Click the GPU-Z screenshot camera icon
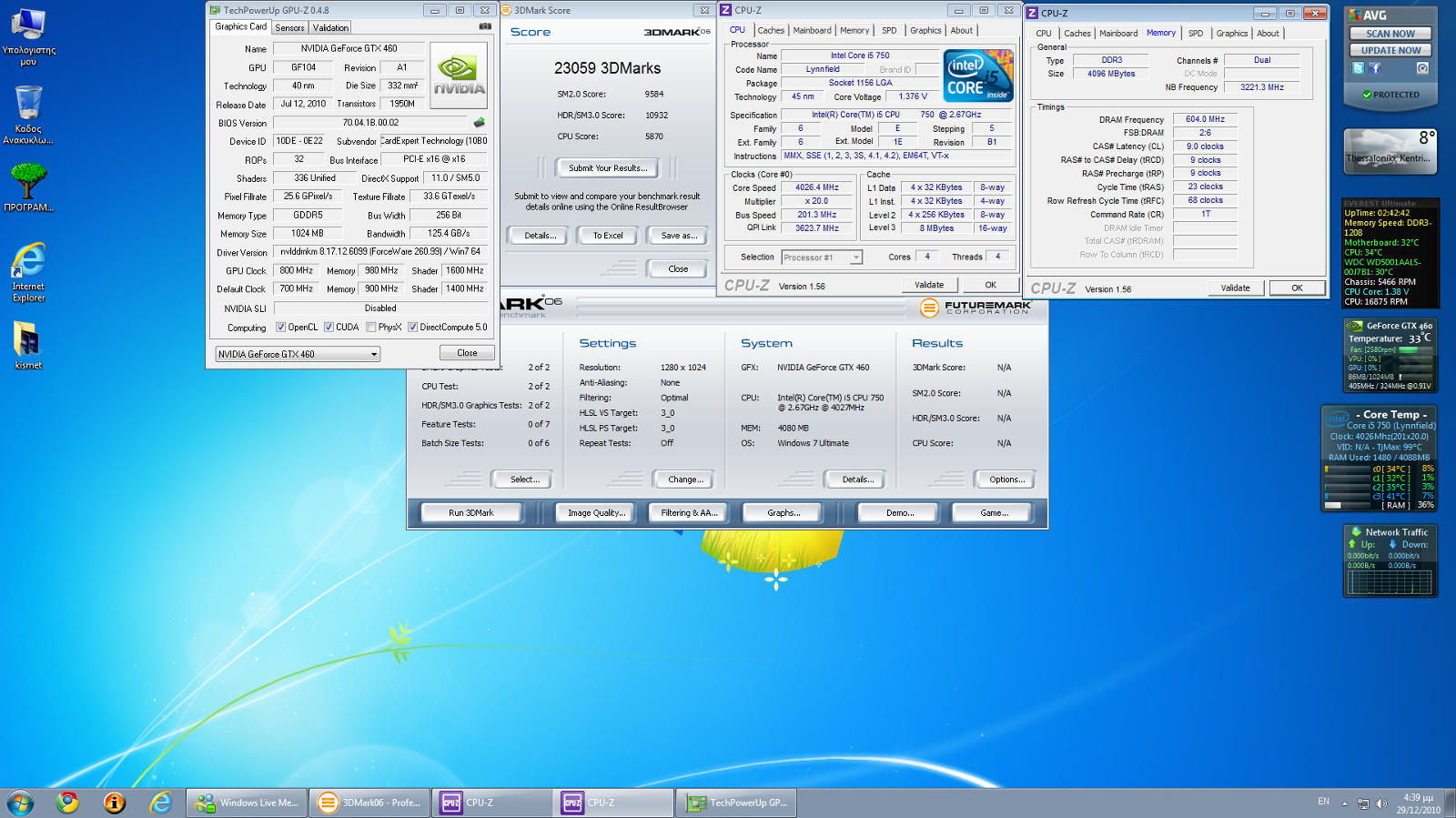 coord(485,26)
